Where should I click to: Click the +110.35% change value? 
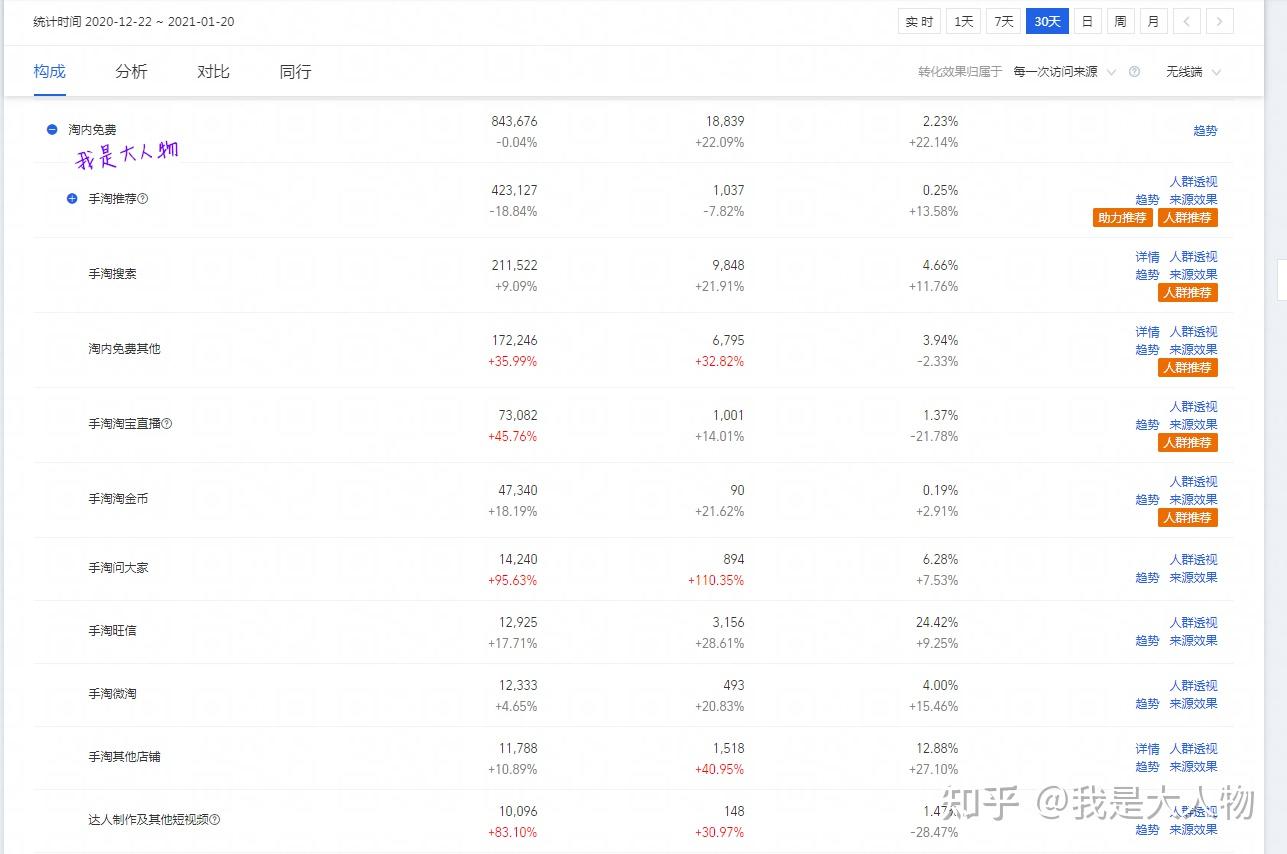pyautogui.click(x=716, y=580)
